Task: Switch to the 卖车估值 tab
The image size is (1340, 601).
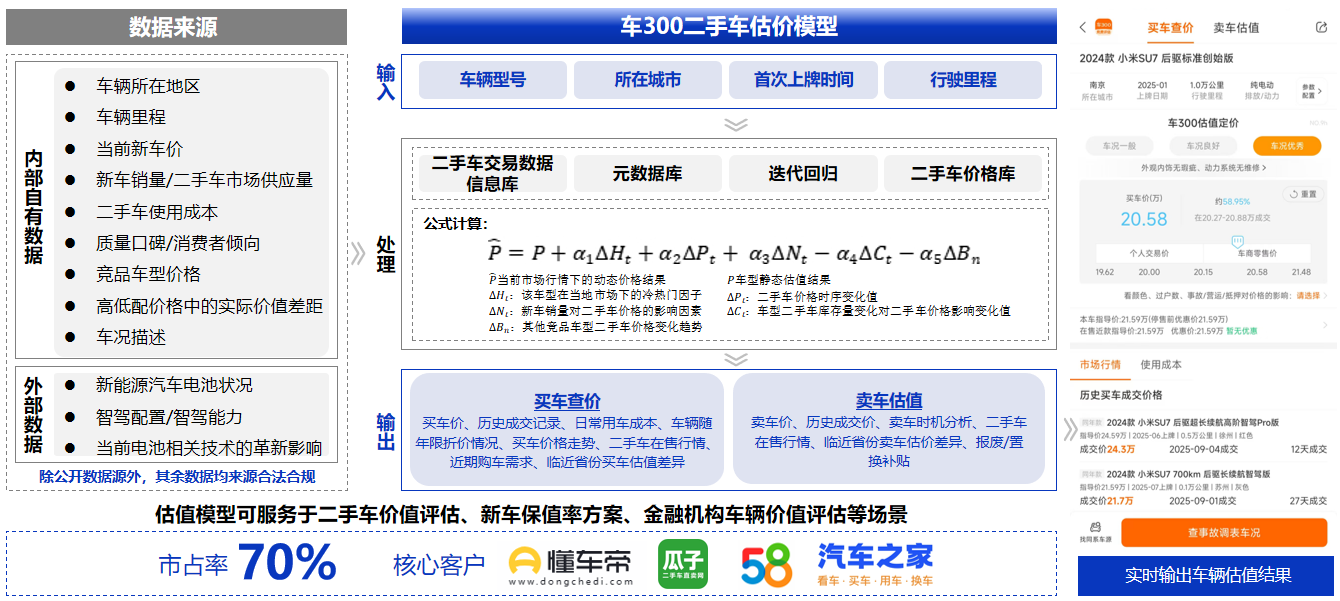Action: [x=1236, y=28]
